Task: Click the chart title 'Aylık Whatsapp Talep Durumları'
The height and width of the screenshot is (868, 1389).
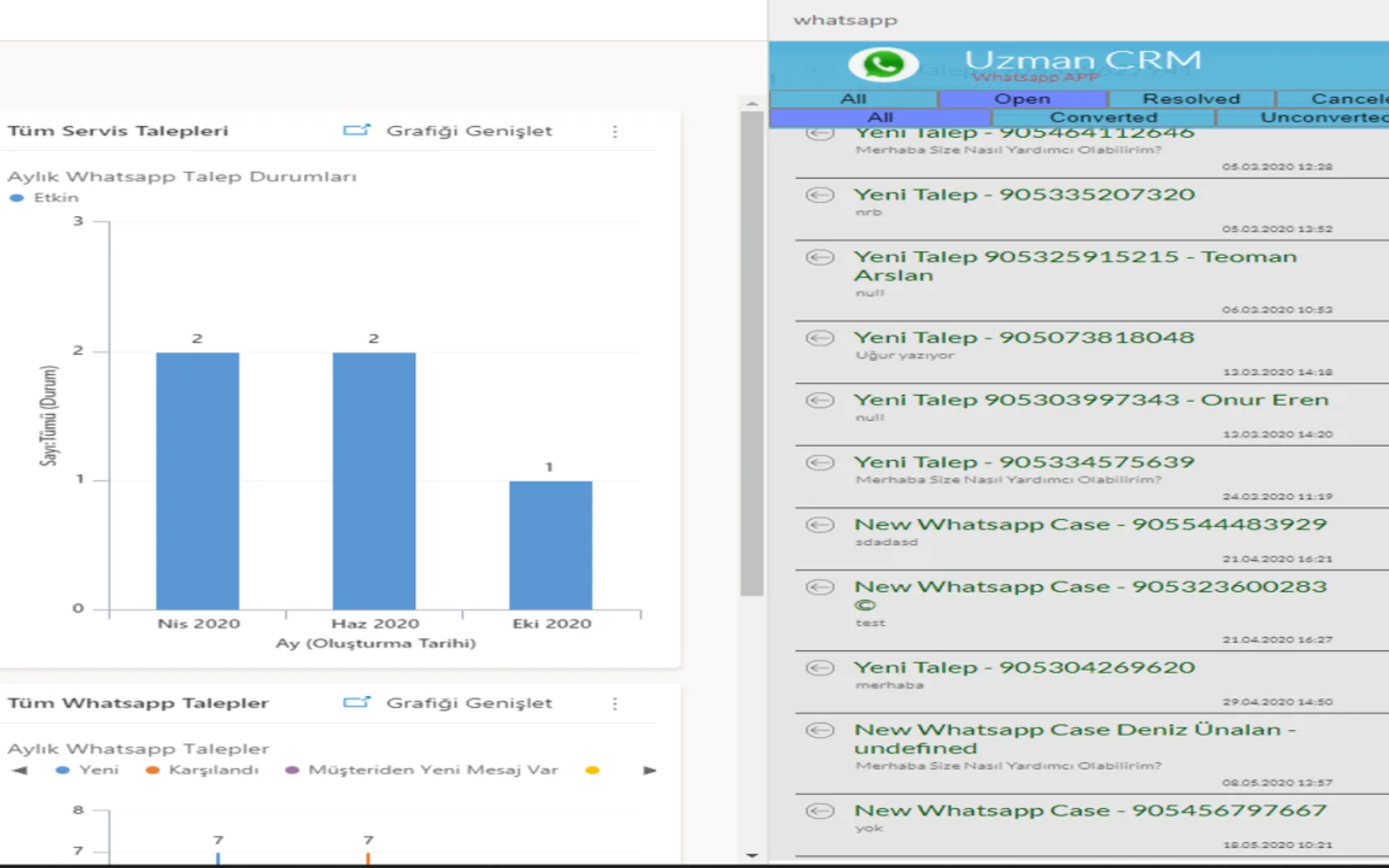Action: [x=182, y=177]
